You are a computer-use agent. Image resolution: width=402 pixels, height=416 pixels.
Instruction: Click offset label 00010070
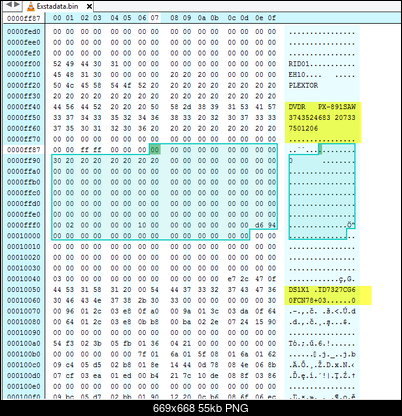pos(24,311)
